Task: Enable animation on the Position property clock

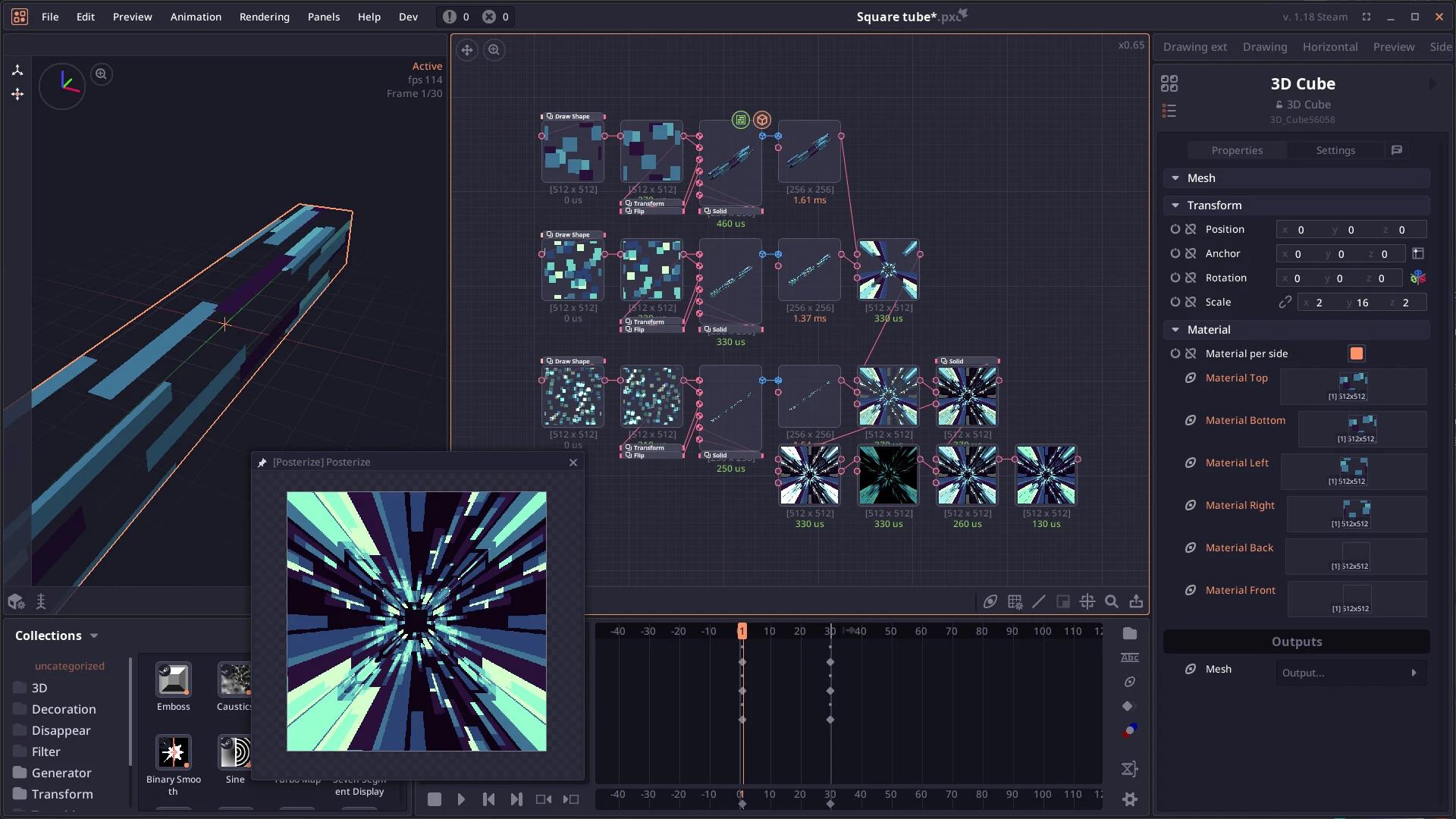Action: pyautogui.click(x=1175, y=229)
